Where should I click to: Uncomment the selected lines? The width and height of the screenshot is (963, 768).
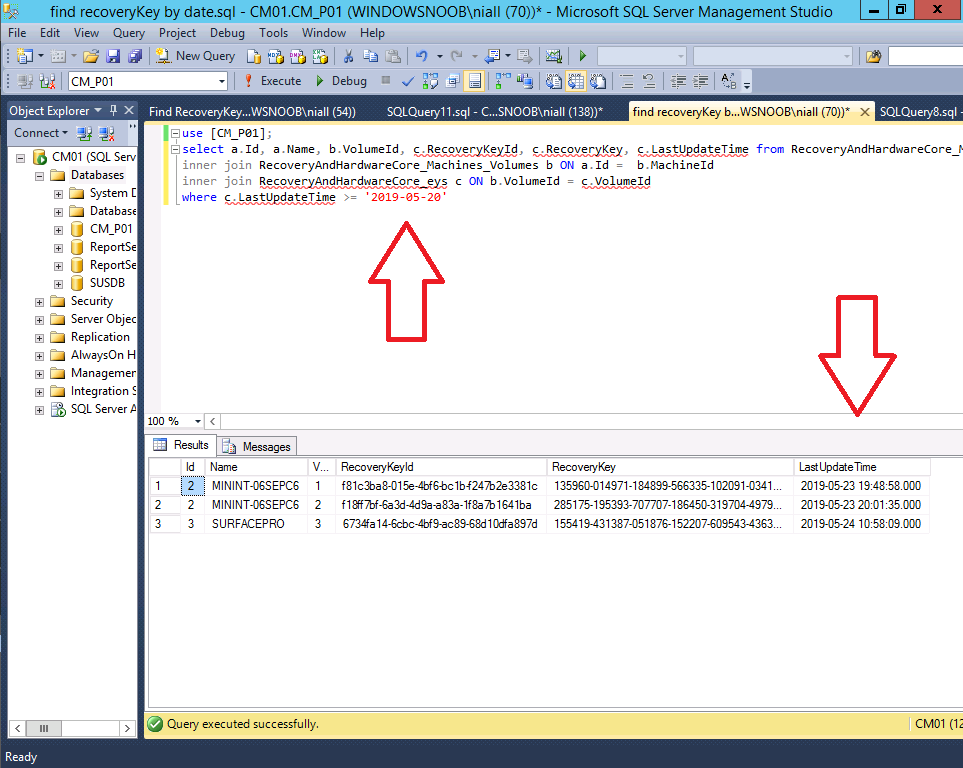click(x=649, y=81)
